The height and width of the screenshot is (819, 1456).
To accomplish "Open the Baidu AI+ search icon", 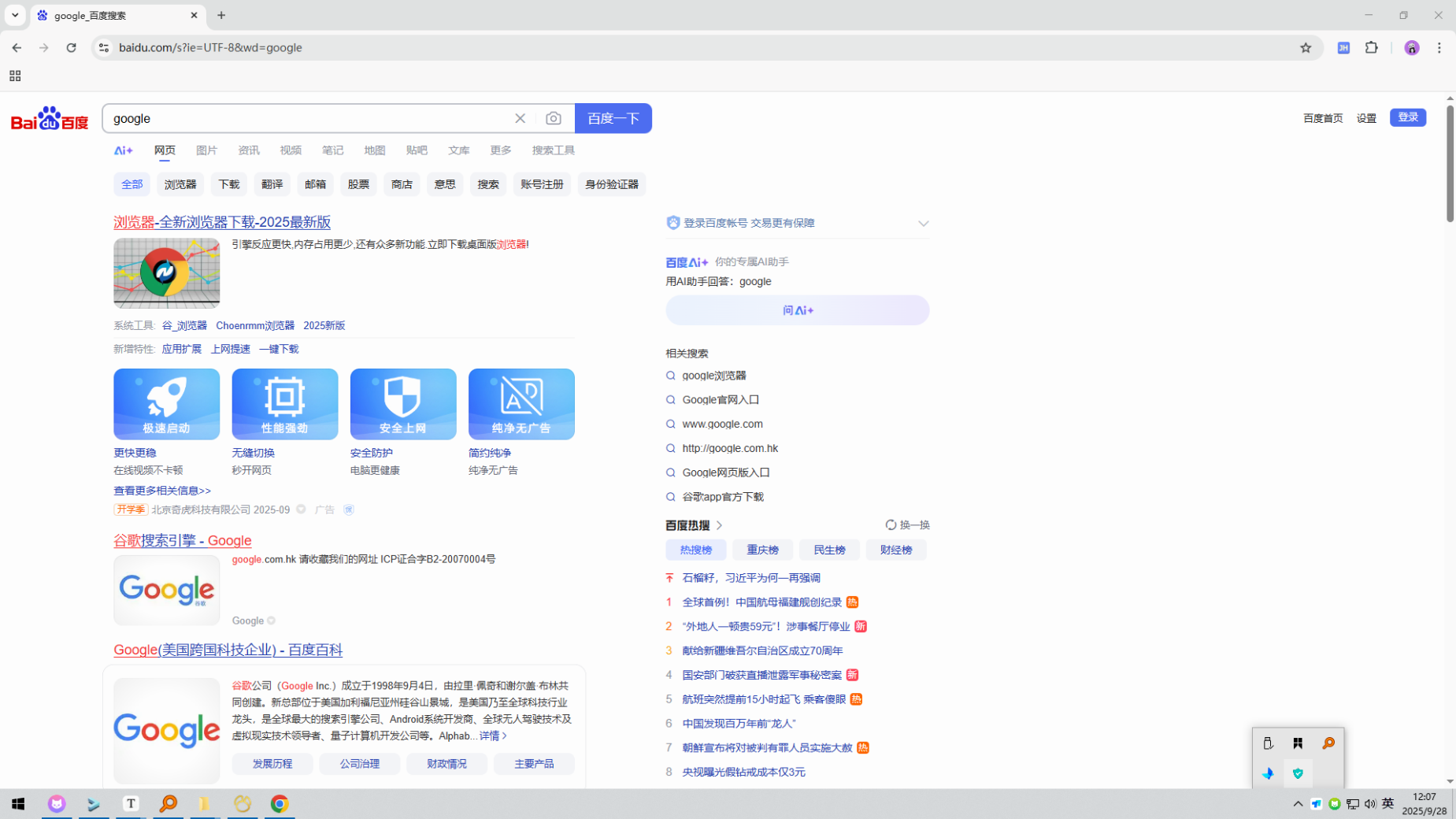I will 124,150.
